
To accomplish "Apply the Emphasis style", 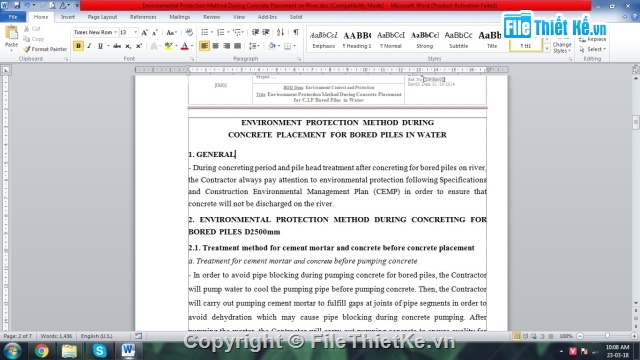I will pos(323,40).
